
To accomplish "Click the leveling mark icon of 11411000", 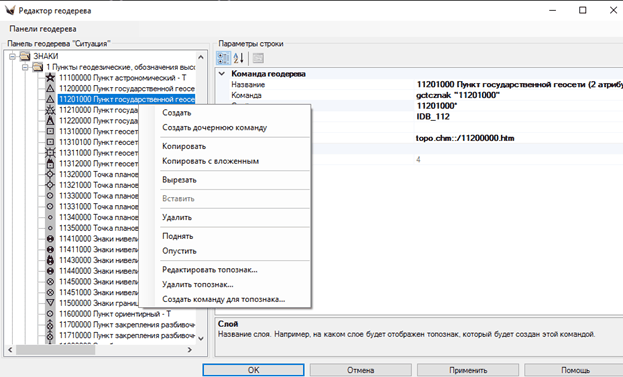I will [x=50, y=249].
